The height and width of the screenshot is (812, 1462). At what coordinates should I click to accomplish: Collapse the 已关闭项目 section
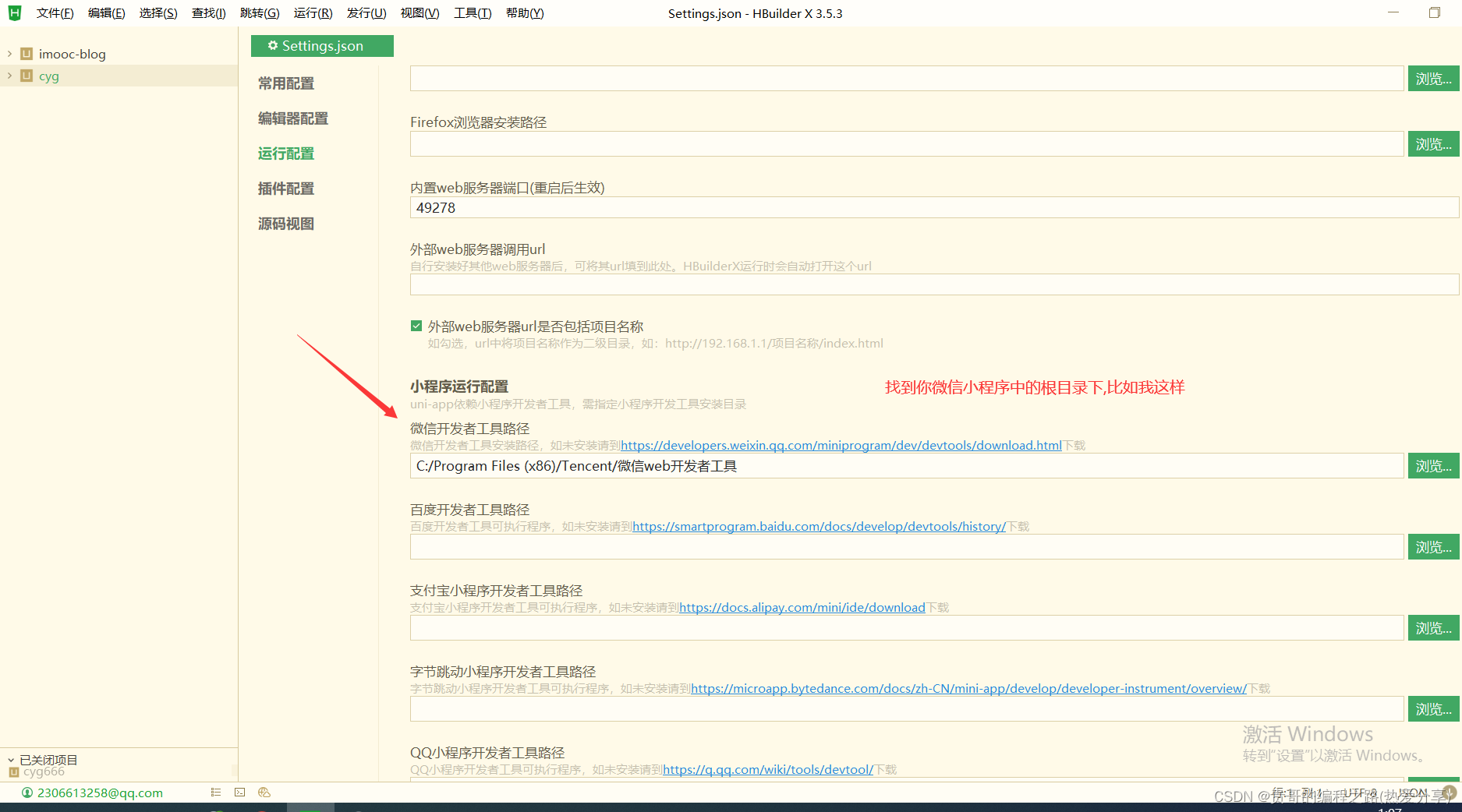tap(11, 760)
